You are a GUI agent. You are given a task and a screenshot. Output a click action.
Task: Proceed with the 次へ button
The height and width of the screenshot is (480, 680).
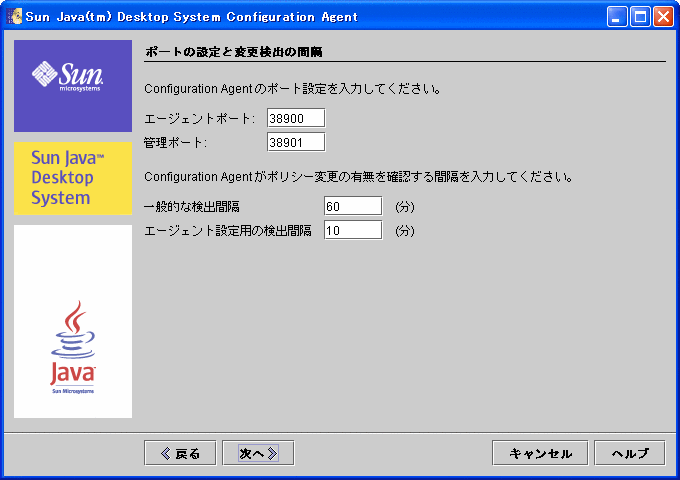(x=258, y=453)
